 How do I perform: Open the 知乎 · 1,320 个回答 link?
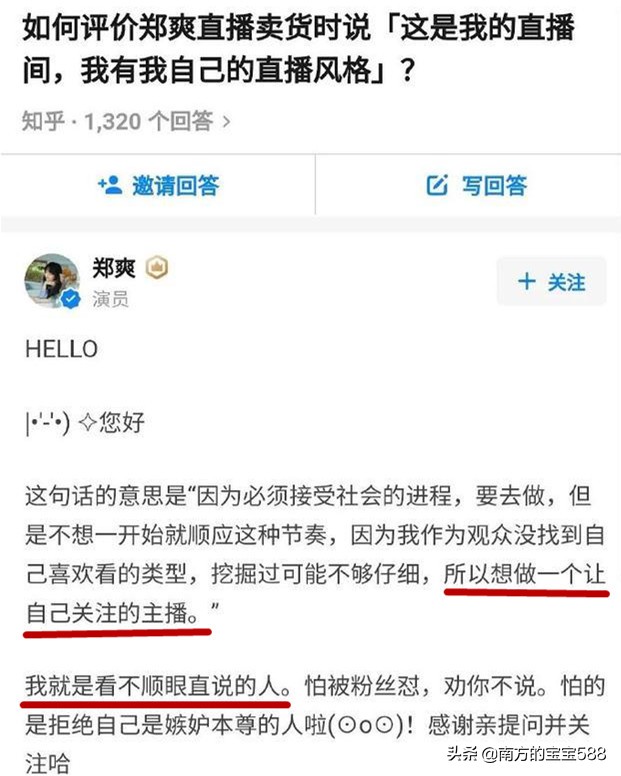point(126,121)
